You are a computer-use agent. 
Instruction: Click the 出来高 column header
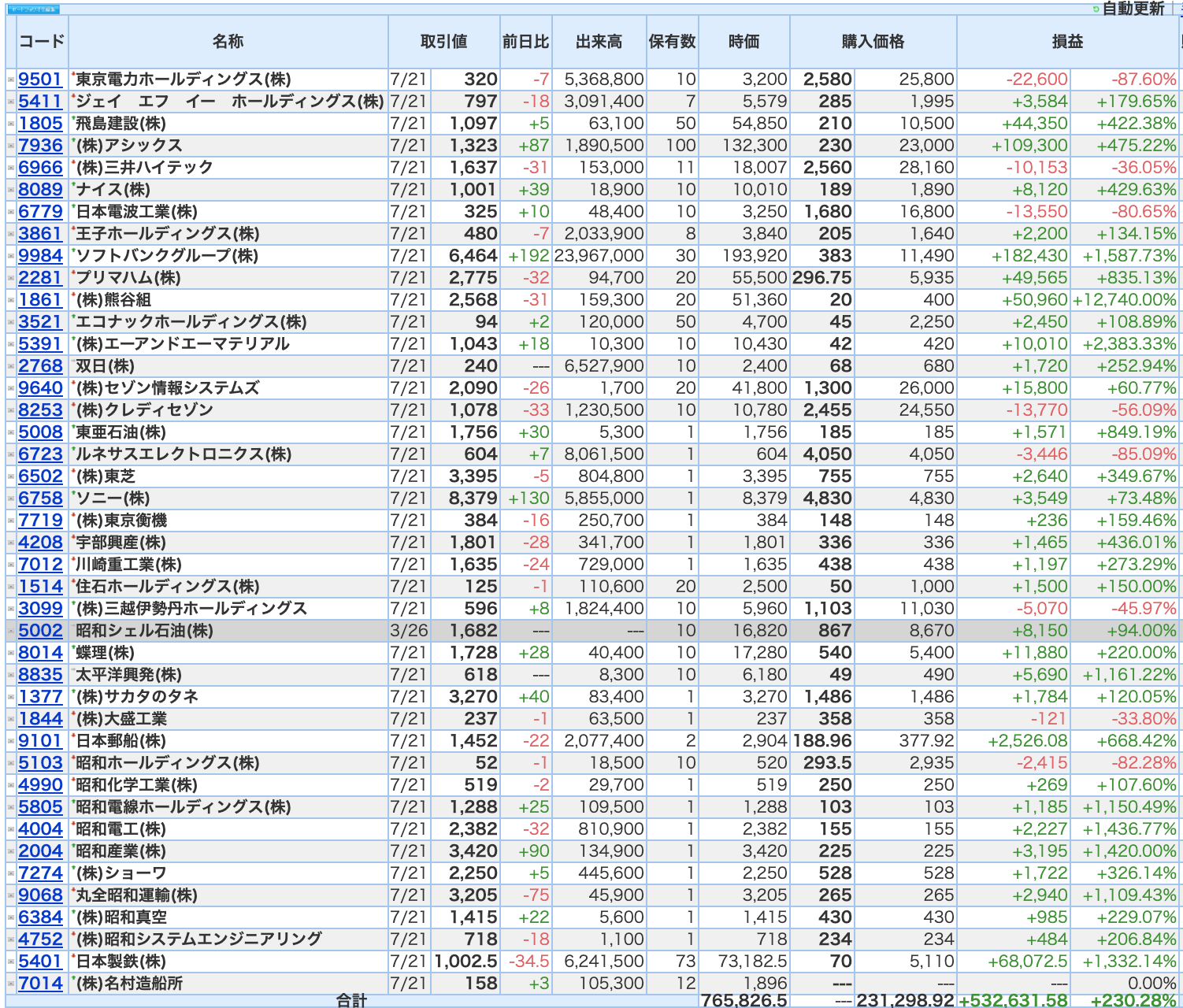(599, 42)
